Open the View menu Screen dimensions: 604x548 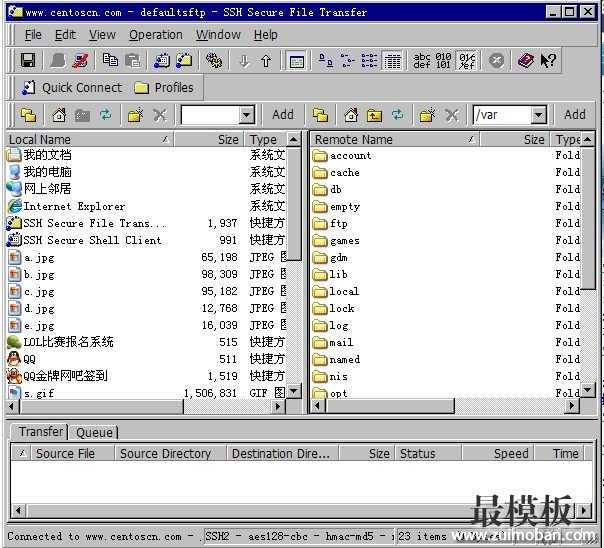[x=102, y=35]
